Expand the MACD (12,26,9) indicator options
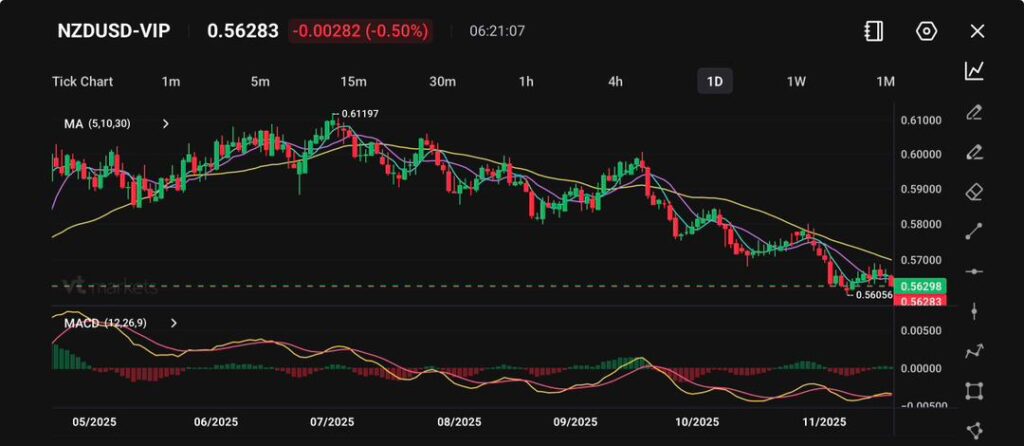 point(174,324)
